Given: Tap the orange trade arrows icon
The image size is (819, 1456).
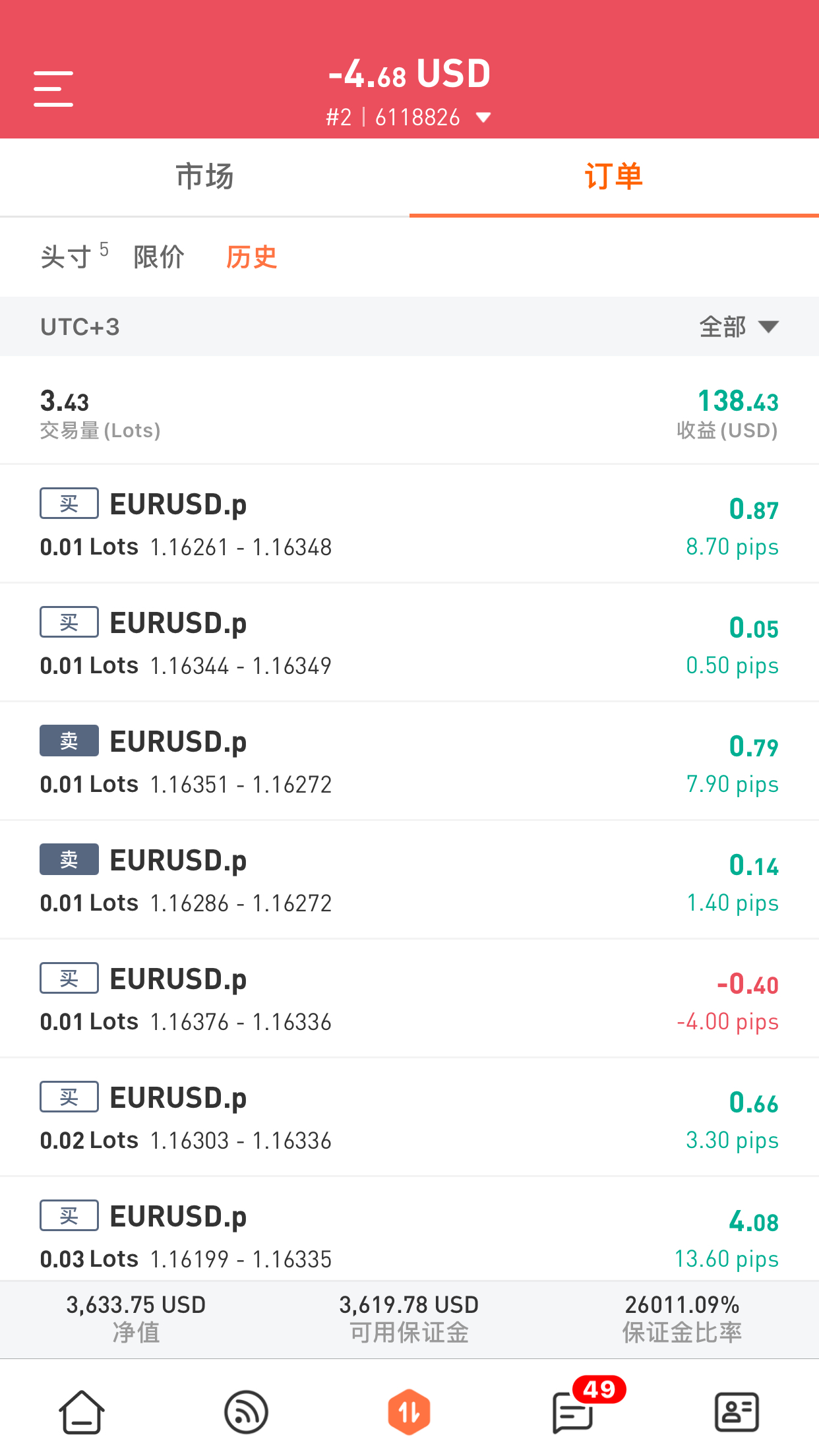Looking at the screenshot, I should tap(409, 1412).
